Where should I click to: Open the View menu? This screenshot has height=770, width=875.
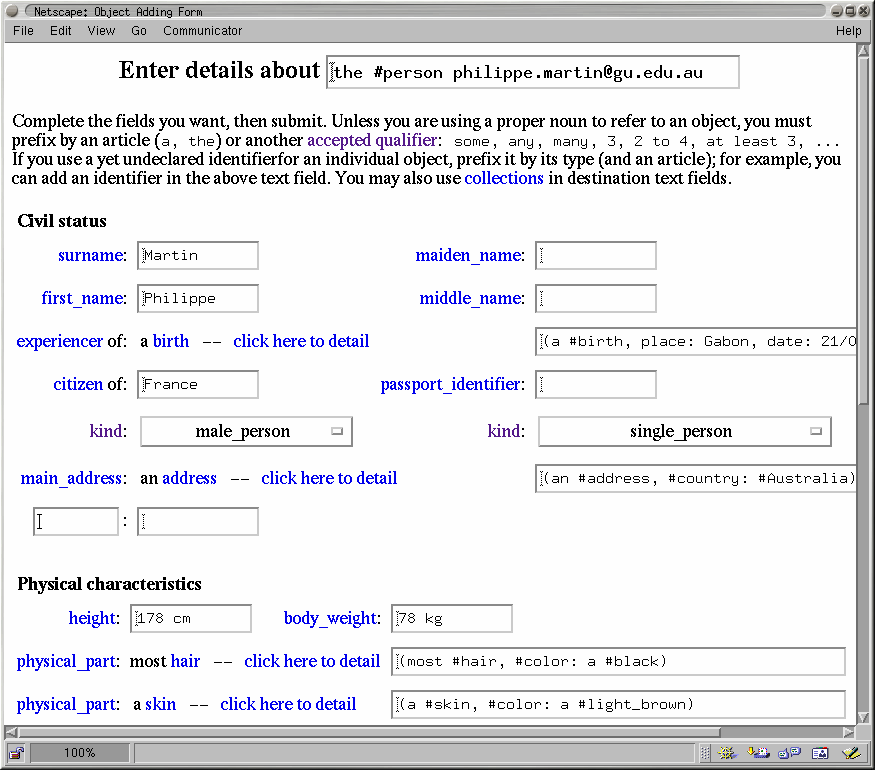(x=101, y=31)
